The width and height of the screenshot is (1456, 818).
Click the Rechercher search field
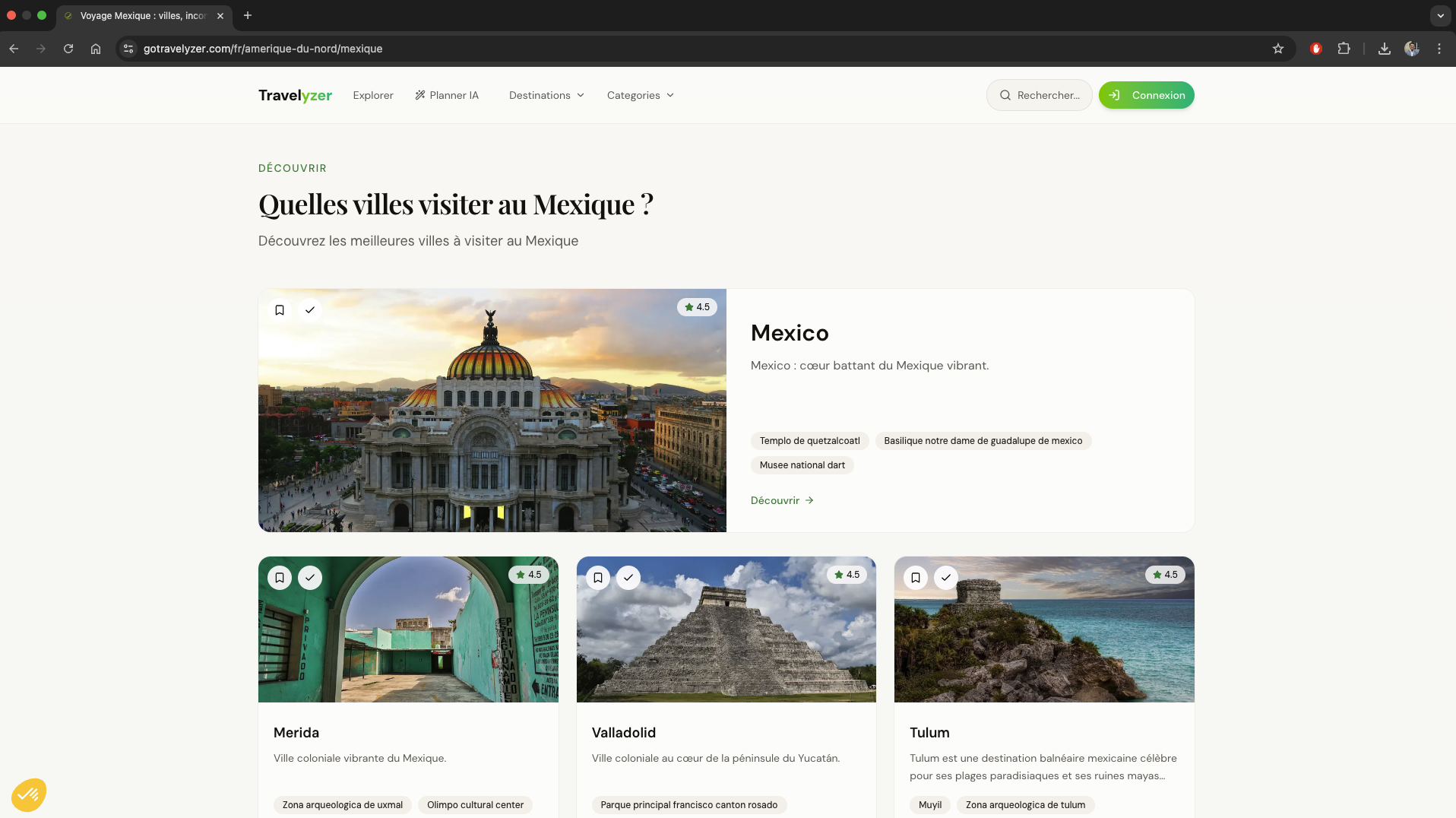1039,95
